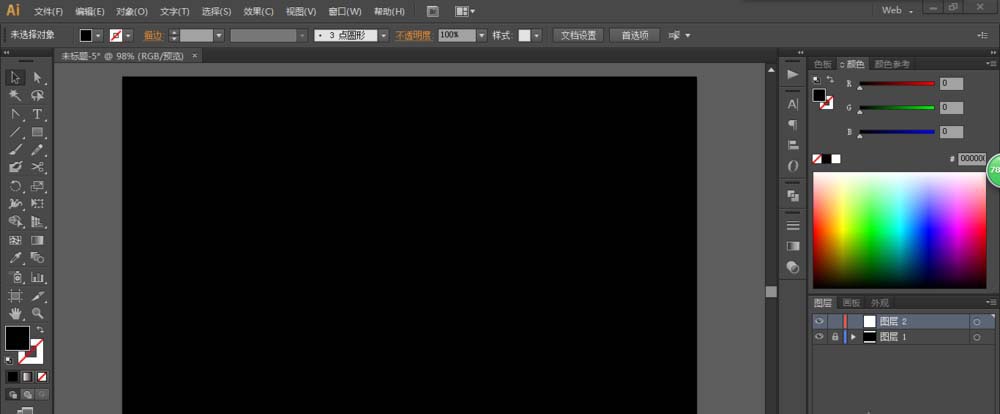Select the Gradient tool in toolbox
The height and width of the screenshot is (414, 1000).
(38, 240)
